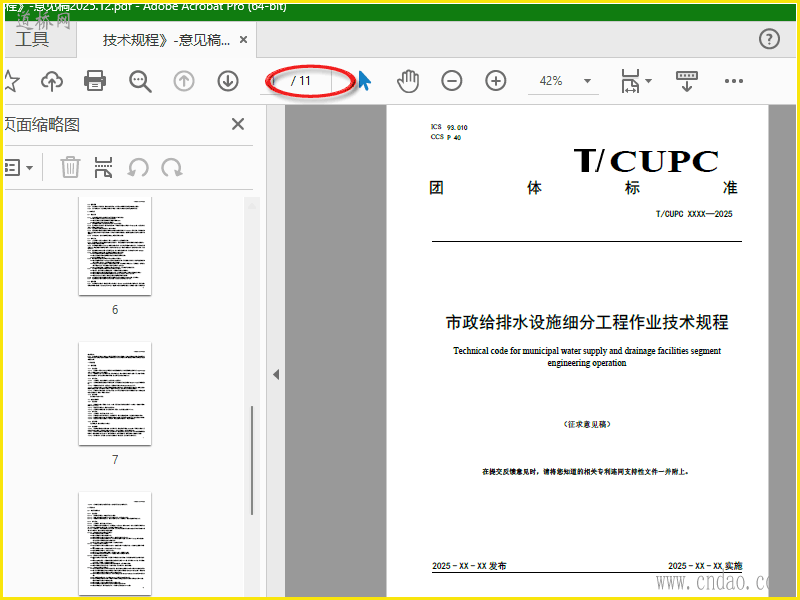Select page 6 thumbnail
Screen dimensions: 800x600
pyautogui.click(x=115, y=245)
